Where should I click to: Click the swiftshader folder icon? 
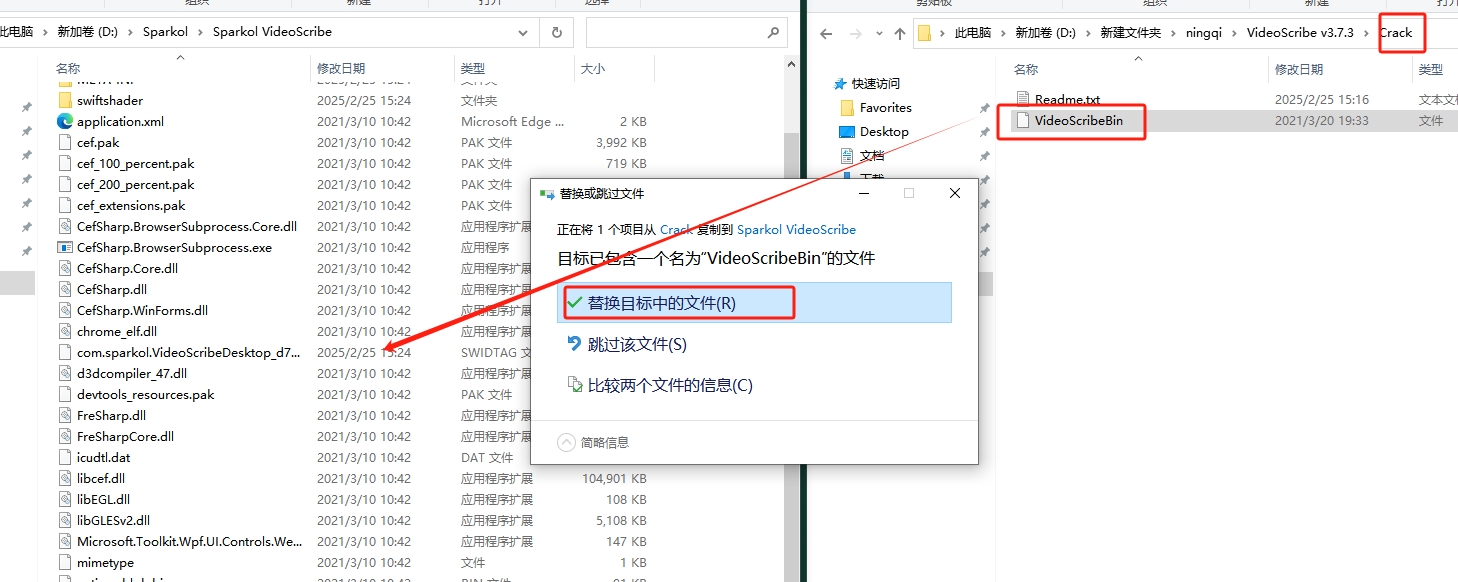click(x=65, y=100)
